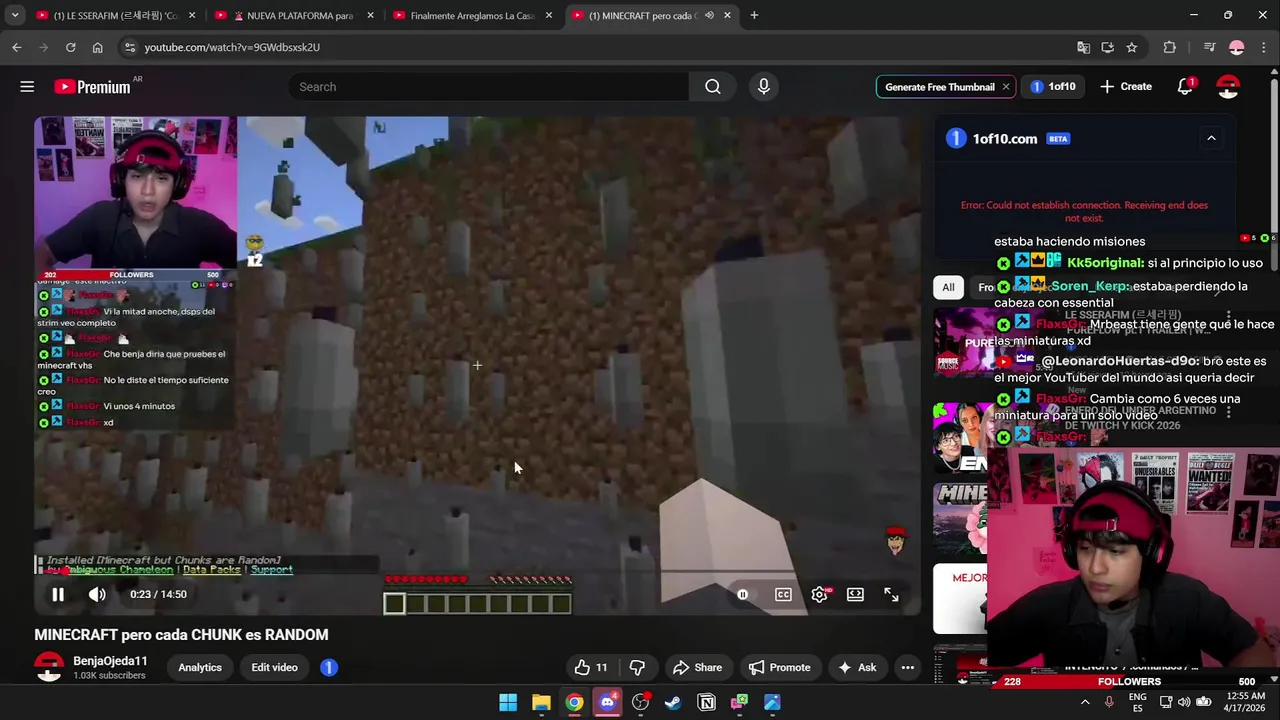Dislike the video with thumbs down
Viewport: 1280px width, 720px height.
tap(637, 667)
